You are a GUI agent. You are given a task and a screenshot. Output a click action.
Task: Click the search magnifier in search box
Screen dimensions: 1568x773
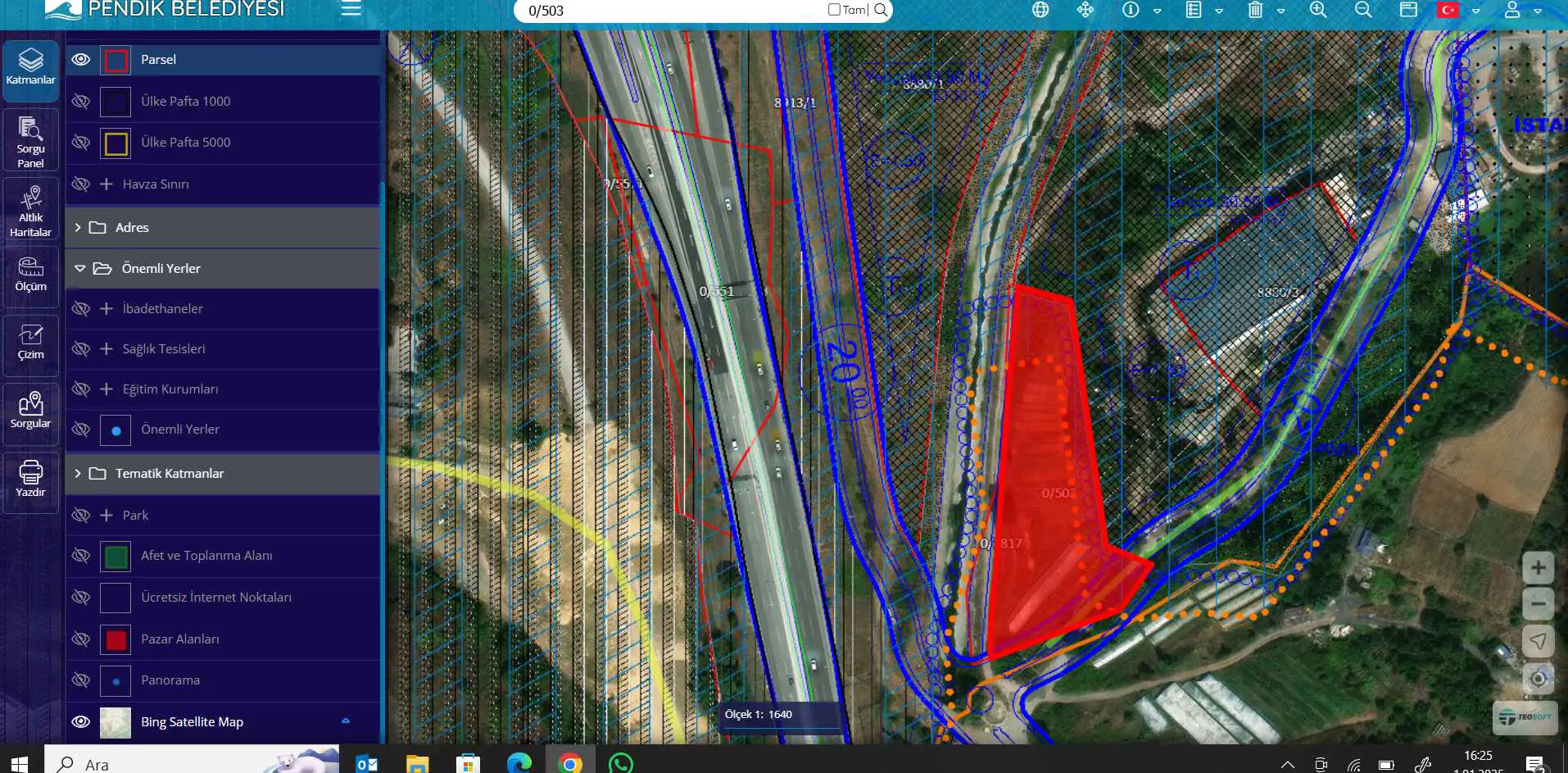point(881,10)
